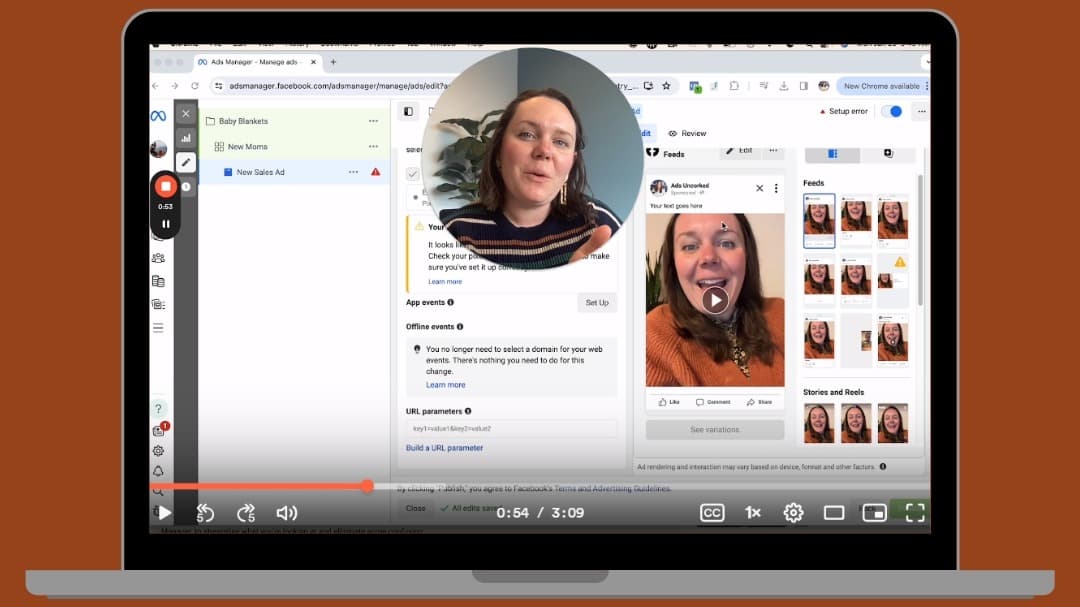Toggle the side panel layout icon
The height and width of the screenshot is (607, 1080).
tap(408, 112)
